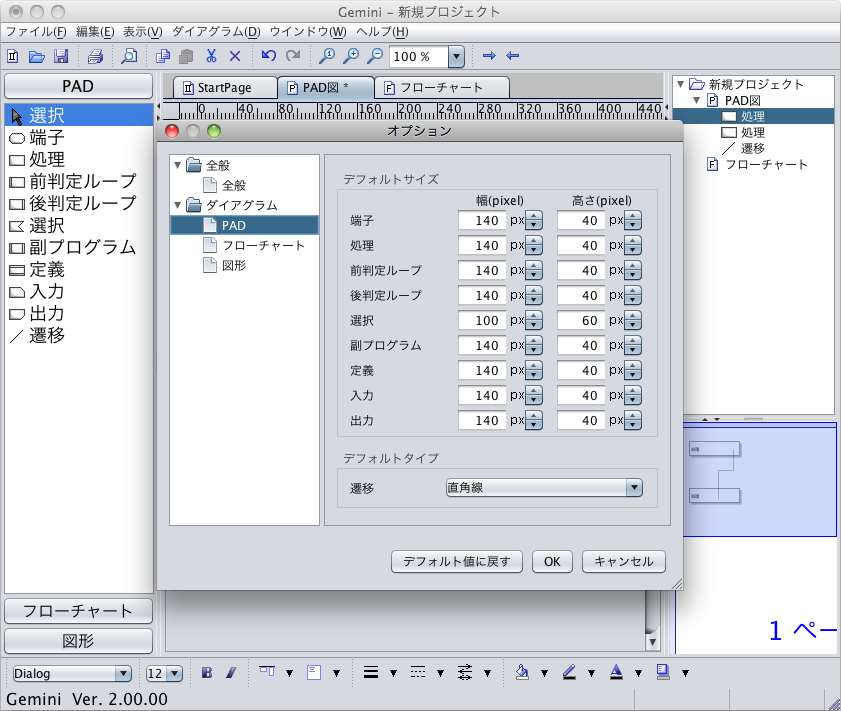Click the diagram overview thumbnail panel
Viewport: 841px width, 711px height.
pos(759,479)
